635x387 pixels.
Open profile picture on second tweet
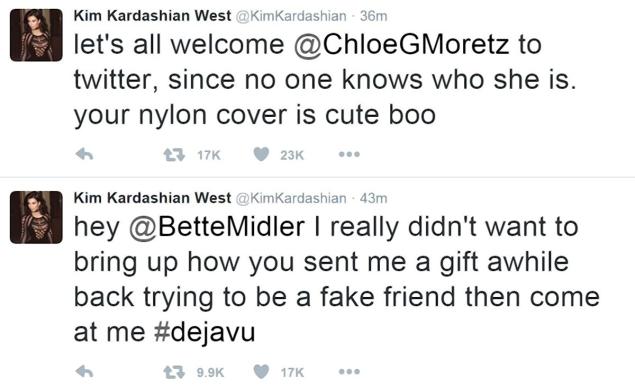(36, 217)
